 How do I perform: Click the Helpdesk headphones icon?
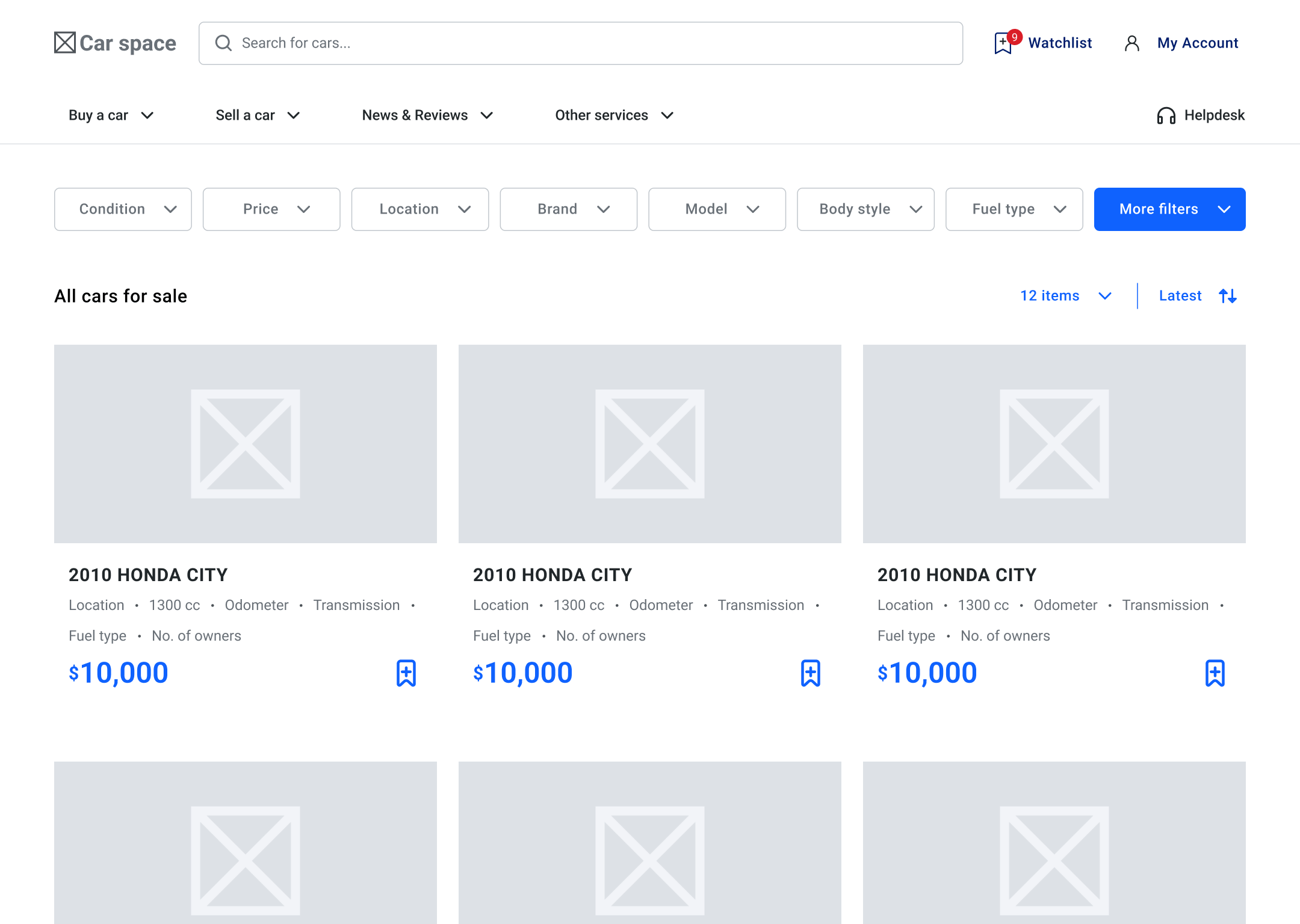(x=1166, y=115)
